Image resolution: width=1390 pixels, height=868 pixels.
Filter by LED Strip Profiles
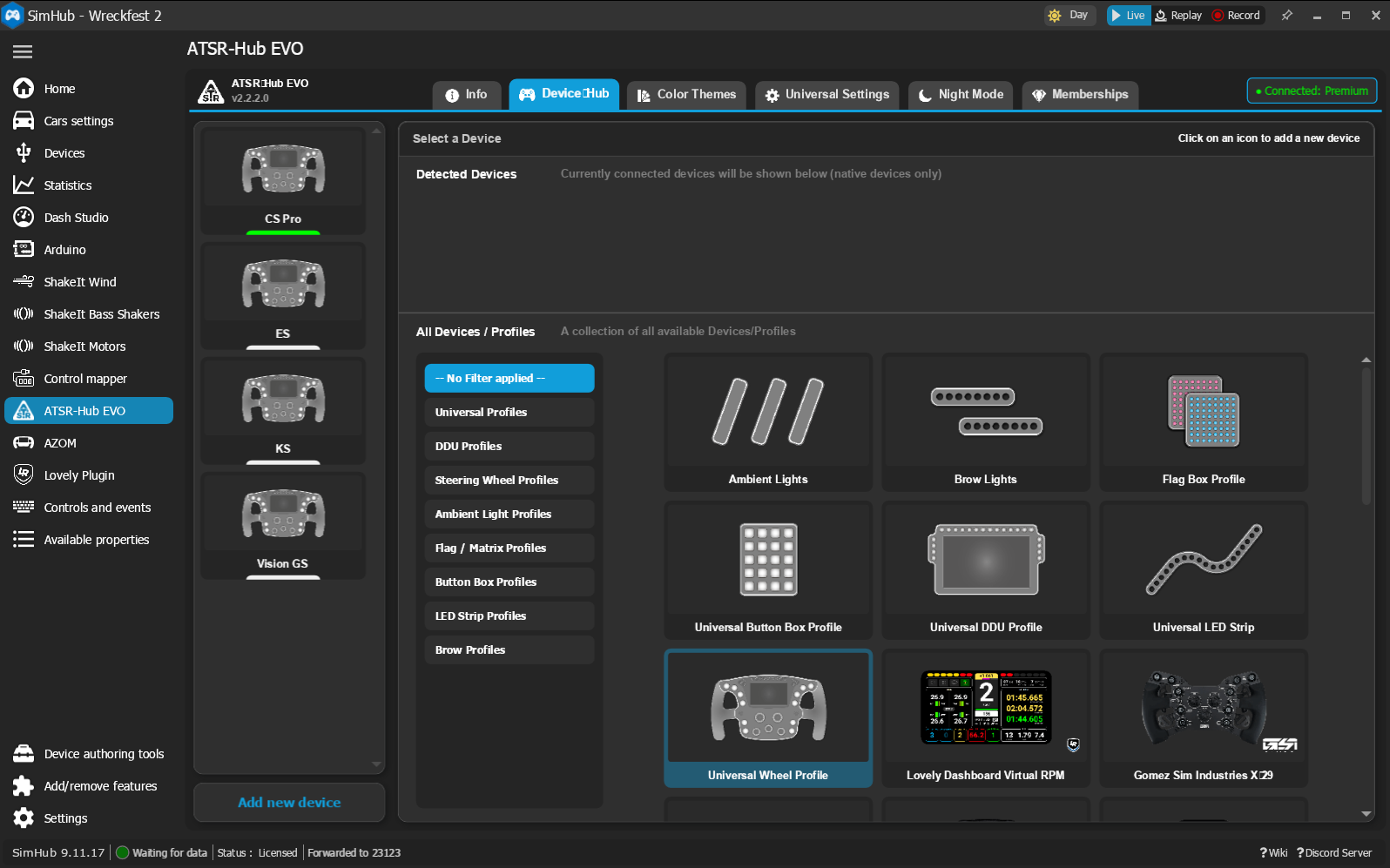coord(509,616)
